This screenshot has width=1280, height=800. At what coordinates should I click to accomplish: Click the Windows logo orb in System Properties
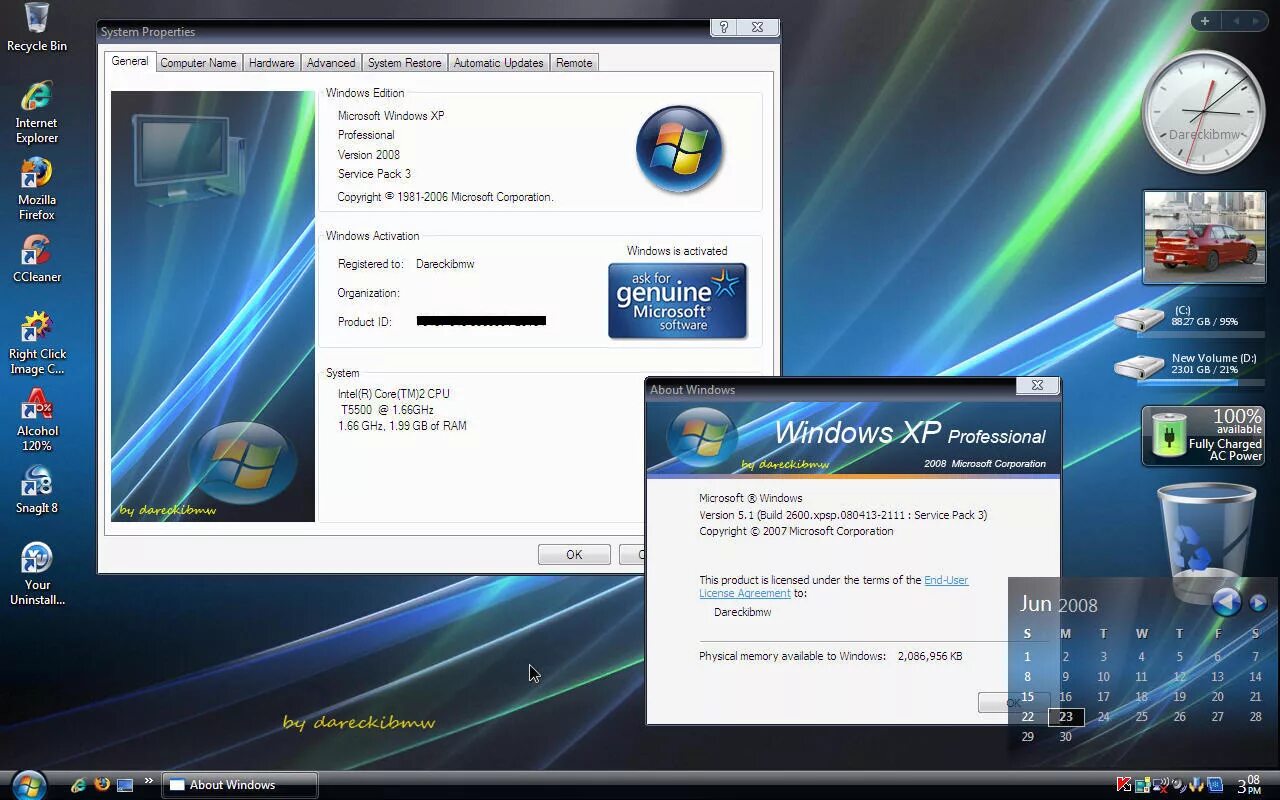(679, 150)
